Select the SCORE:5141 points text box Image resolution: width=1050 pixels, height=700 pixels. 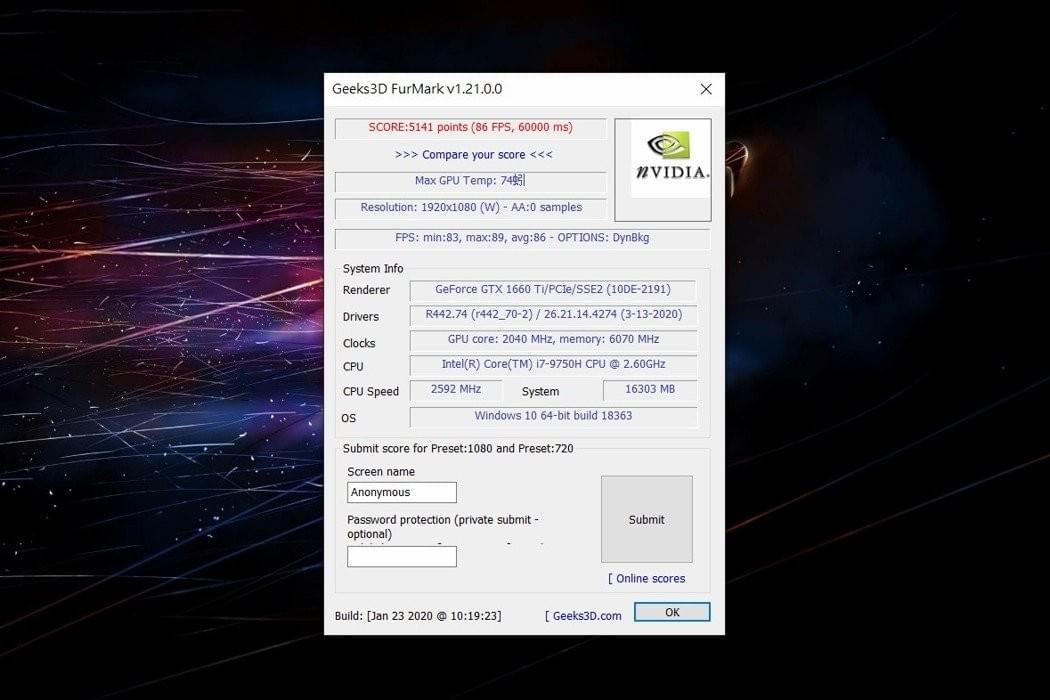[x=471, y=128]
